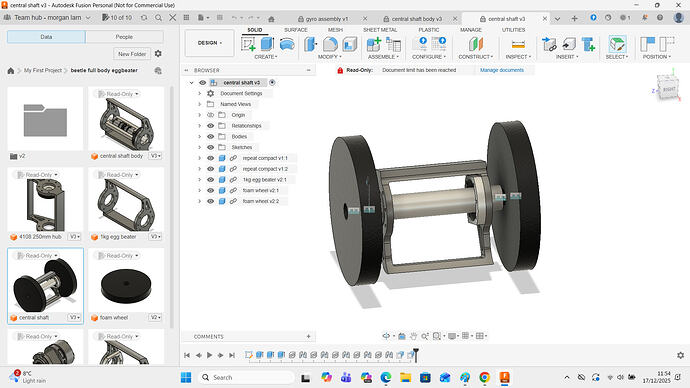Expand Named Views tree node
690x388 pixels.
[x=199, y=104]
